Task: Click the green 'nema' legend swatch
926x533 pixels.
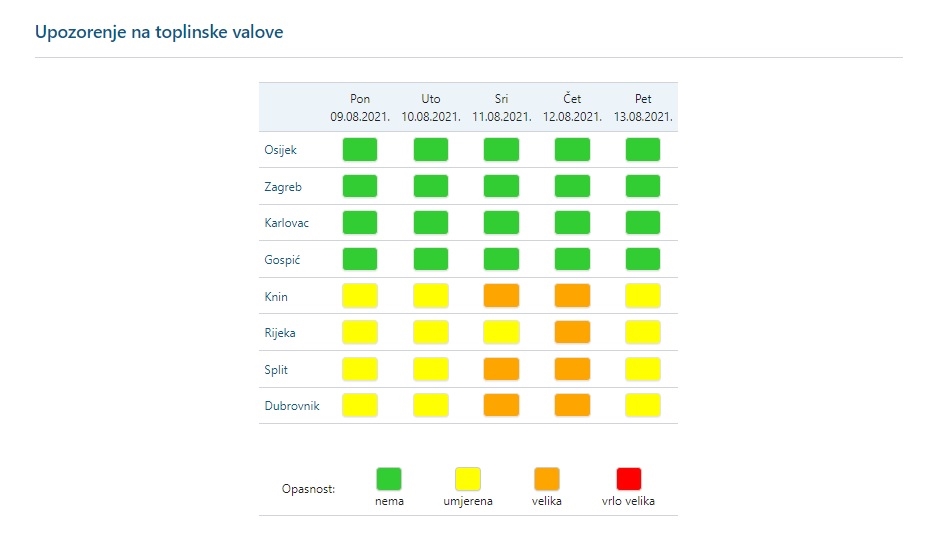Action: 389,479
